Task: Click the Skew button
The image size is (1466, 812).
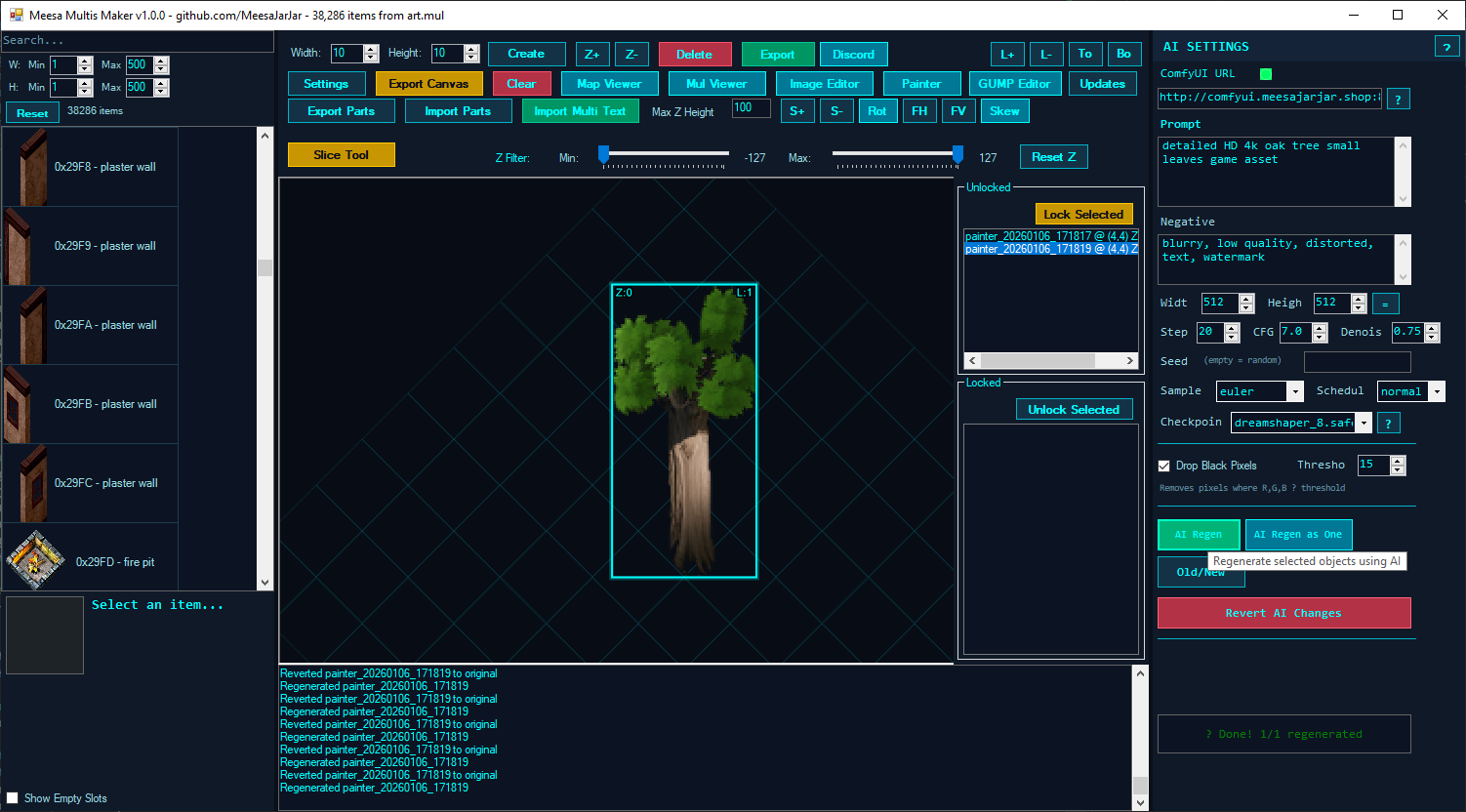Action: (x=1004, y=111)
